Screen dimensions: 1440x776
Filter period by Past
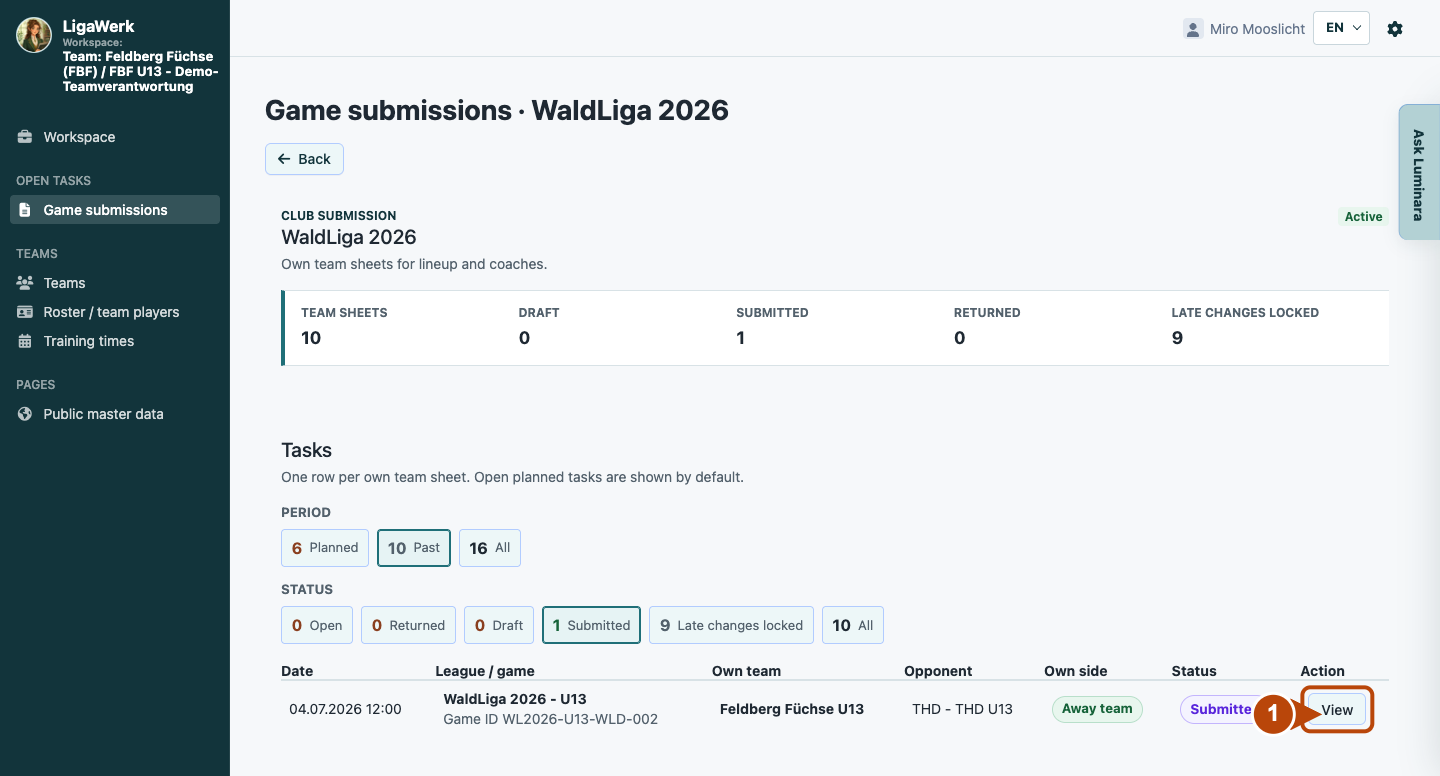pyautogui.click(x=414, y=548)
